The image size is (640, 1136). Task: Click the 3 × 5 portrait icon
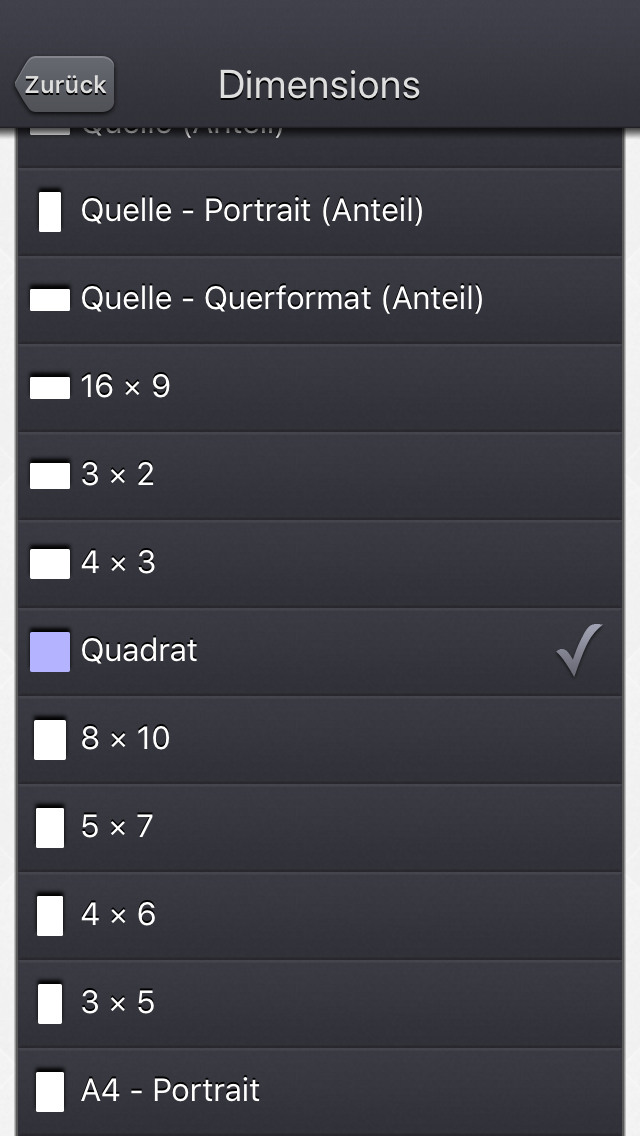(50, 1003)
